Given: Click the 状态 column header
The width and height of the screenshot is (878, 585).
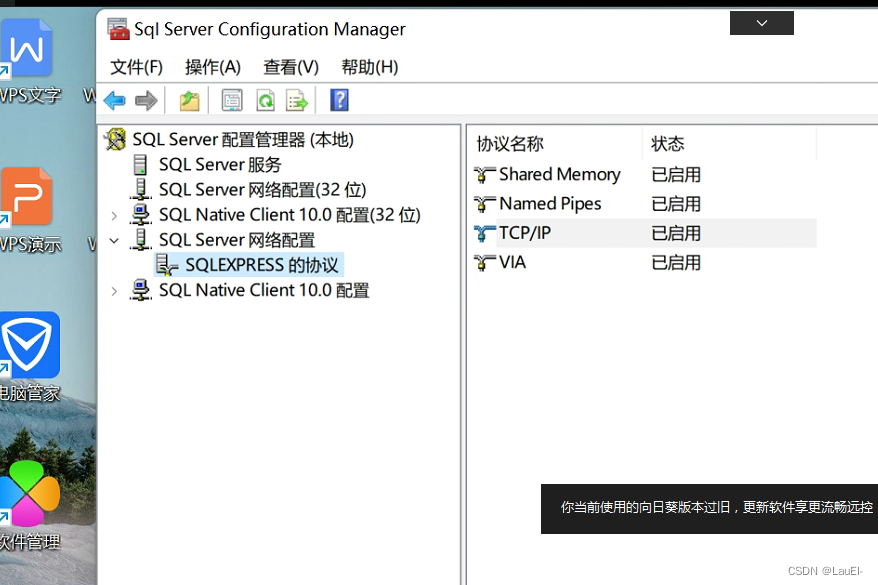Looking at the screenshot, I should (667, 143).
